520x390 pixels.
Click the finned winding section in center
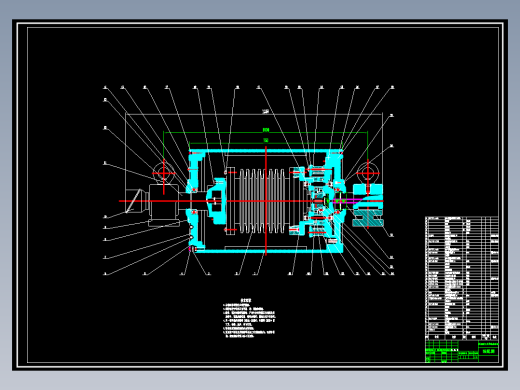pos(262,201)
